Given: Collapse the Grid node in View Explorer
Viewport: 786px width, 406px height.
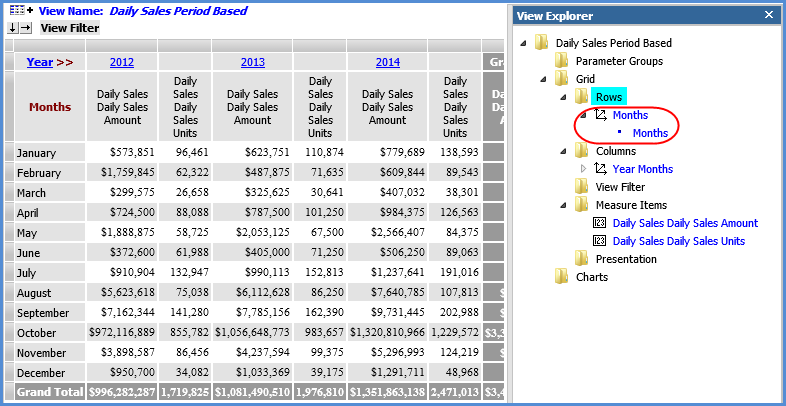Looking at the screenshot, I should pos(545,79).
